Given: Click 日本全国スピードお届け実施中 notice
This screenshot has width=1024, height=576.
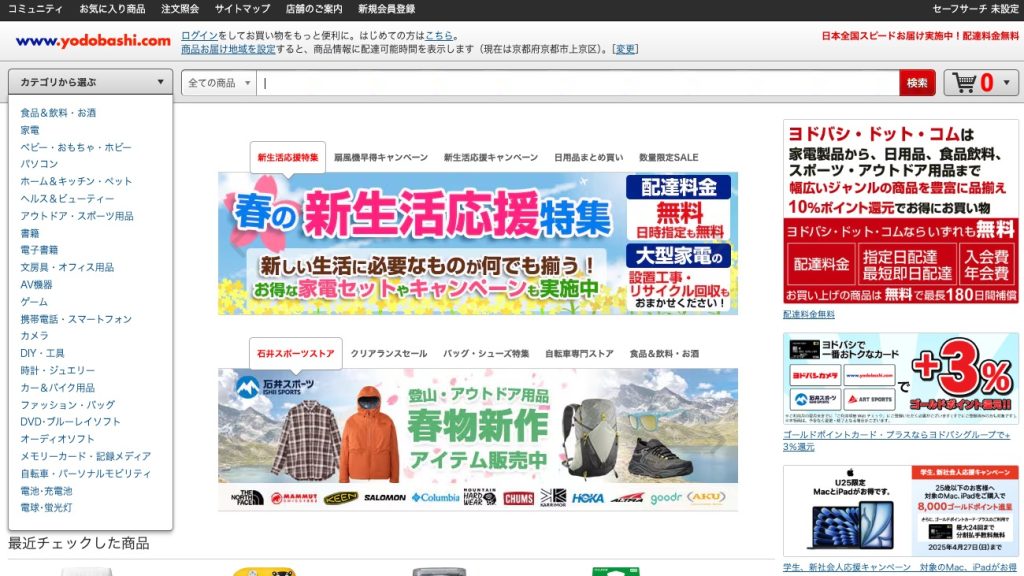Looking at the screenshot, I should click(920, 36).
